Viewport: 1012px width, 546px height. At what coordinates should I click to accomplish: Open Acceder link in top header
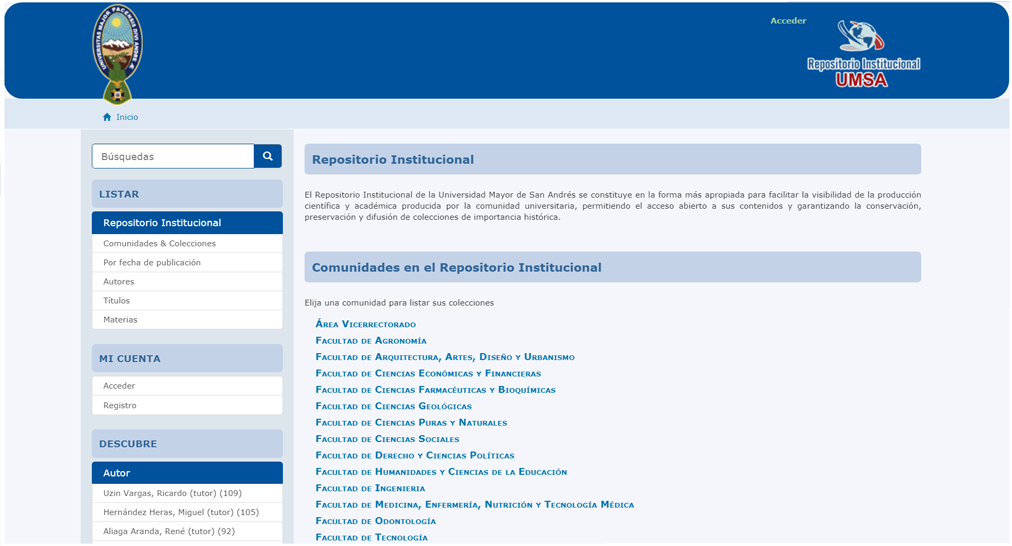point(788,21)
